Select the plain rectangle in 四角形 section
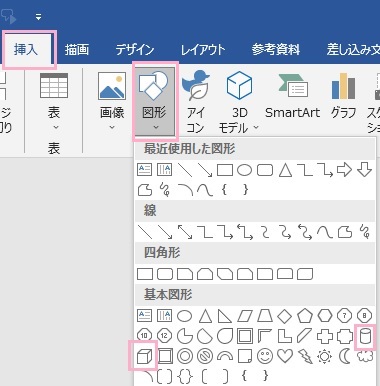The image size is (380, 386). [145, 274]
